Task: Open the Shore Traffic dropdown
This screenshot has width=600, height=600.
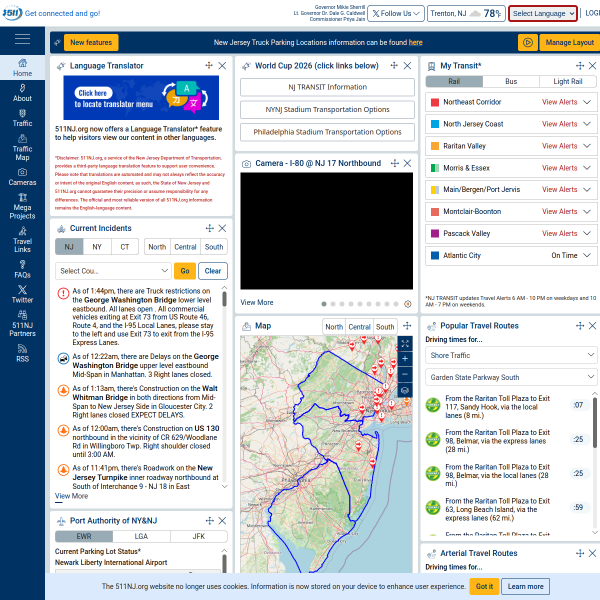Action: 511,355
